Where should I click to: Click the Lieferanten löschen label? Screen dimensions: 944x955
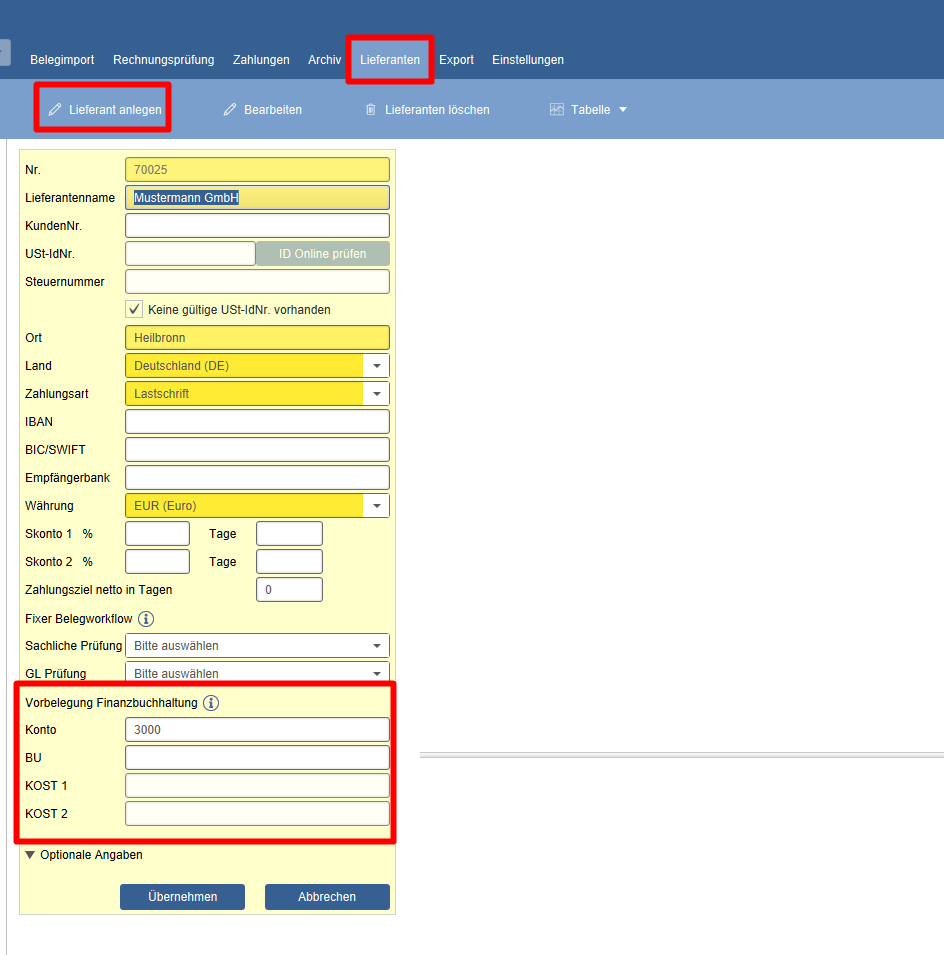[x=437, y=110]
